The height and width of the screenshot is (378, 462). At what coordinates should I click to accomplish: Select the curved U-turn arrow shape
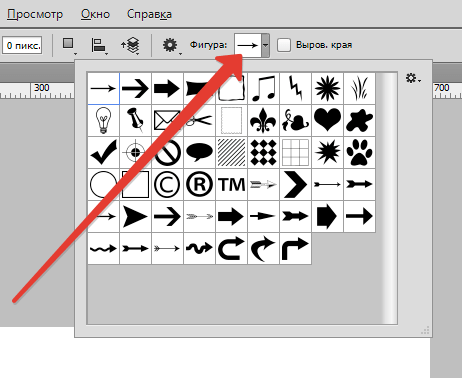(x=231, y=248)
